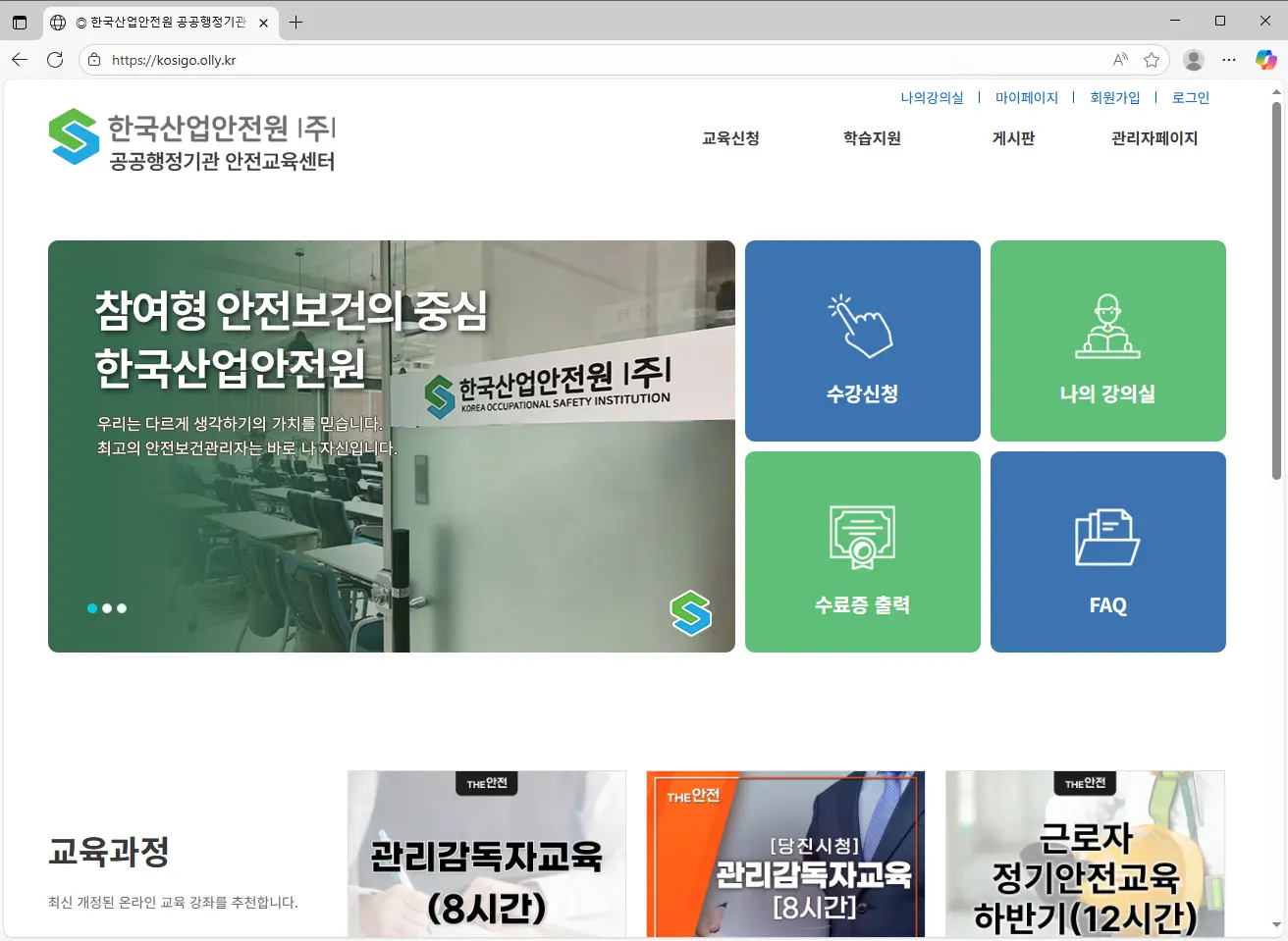The image size is (1288, 941).
Task: Open 관리자페이지 from the navigation bar
Action: [1154, 138]
